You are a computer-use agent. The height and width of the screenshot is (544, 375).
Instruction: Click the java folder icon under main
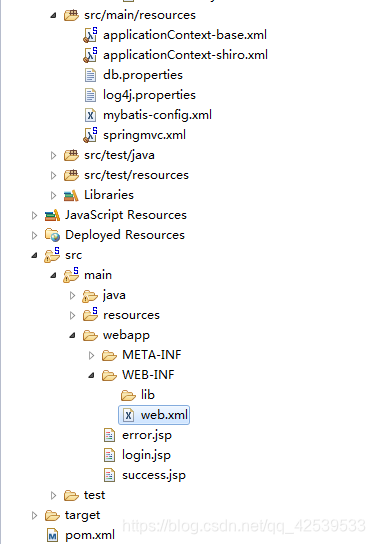pos(90,296)
